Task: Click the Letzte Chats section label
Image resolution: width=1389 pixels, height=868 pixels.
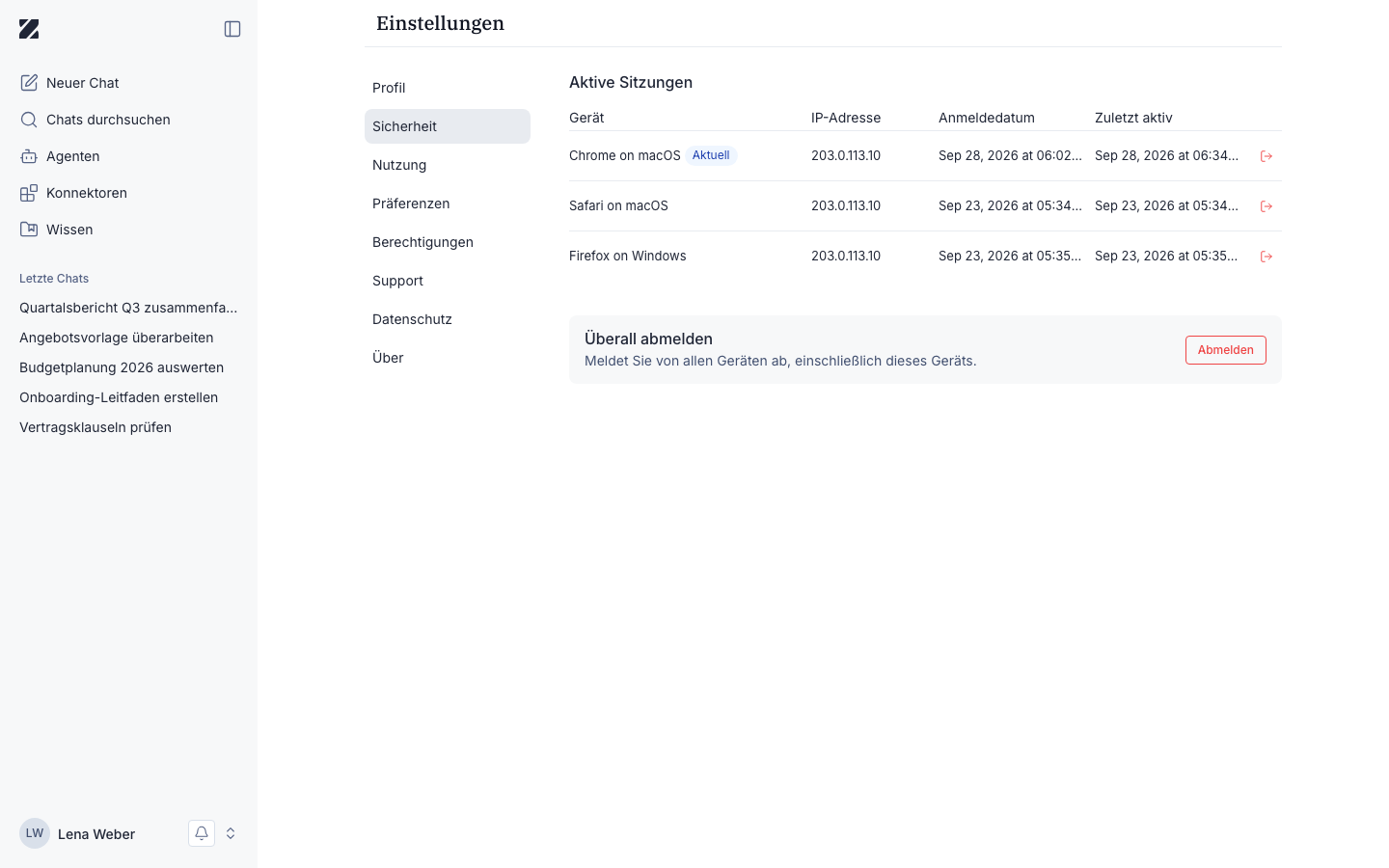Action: [54, 279]
